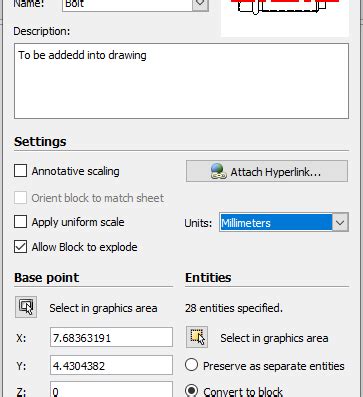Open the Units dropdown showing Millimeters
The height and width of the screenshot is (397, 363).
point(284,222)
